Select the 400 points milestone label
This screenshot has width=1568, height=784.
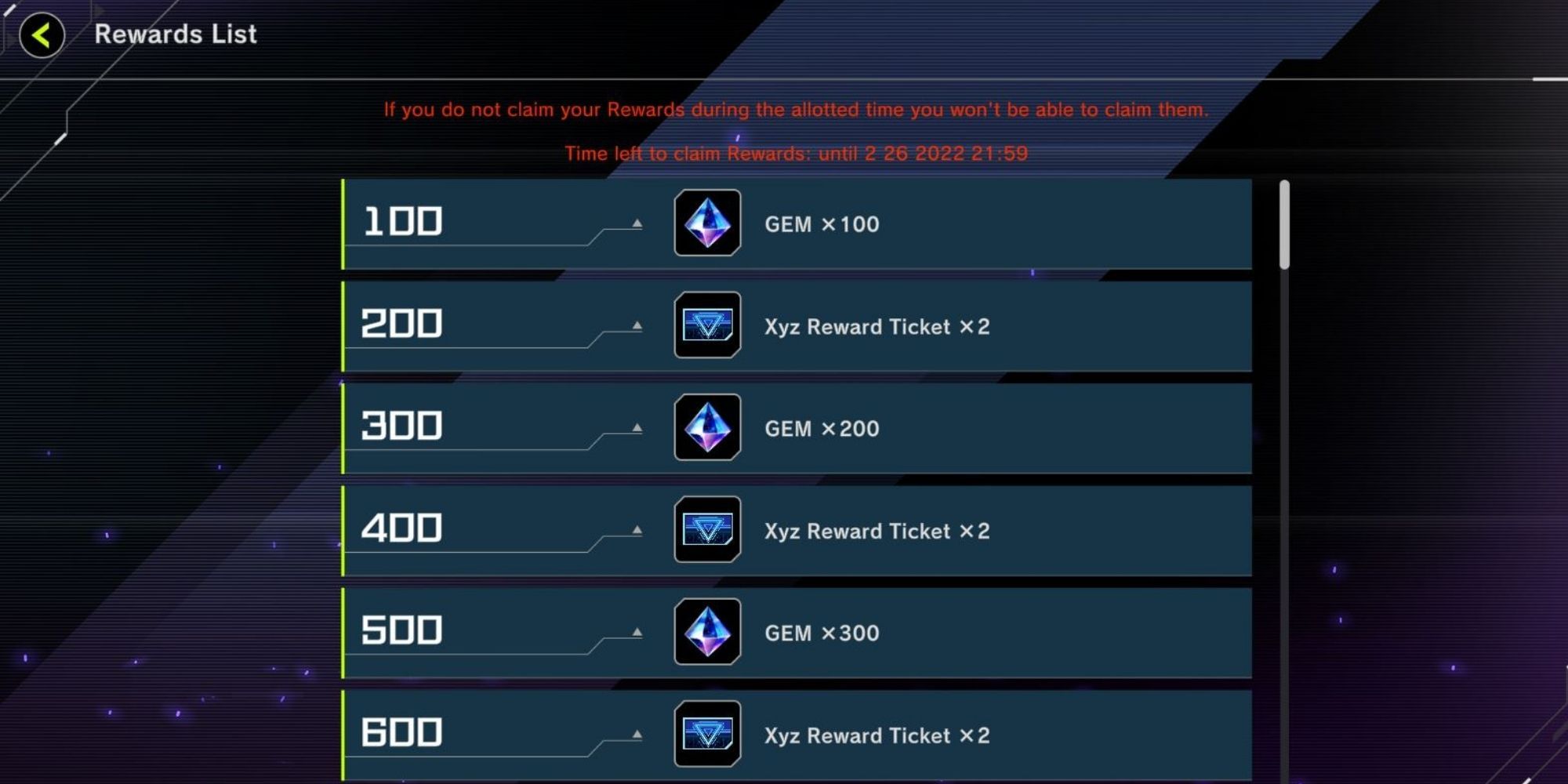click(404, 529)
